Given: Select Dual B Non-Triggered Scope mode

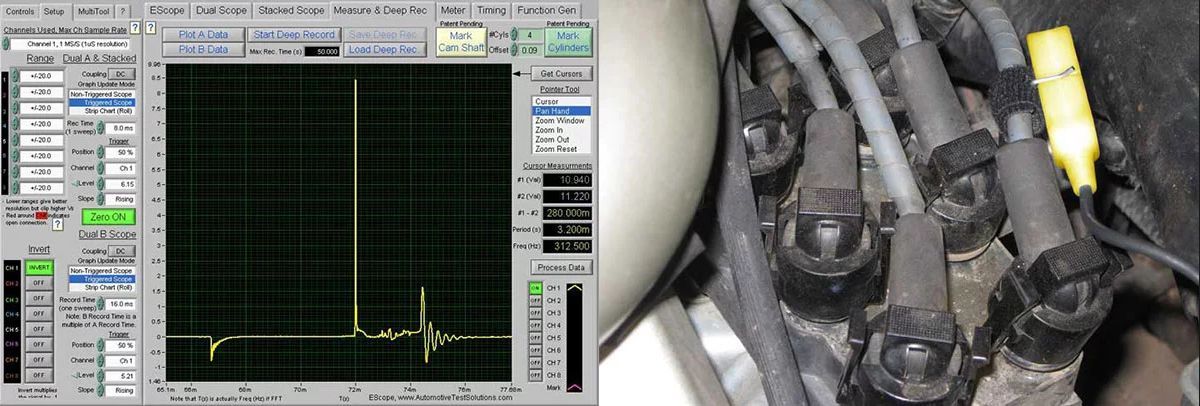Looking at the screenshot, I should pyautogui.click(x=101, y=270).
